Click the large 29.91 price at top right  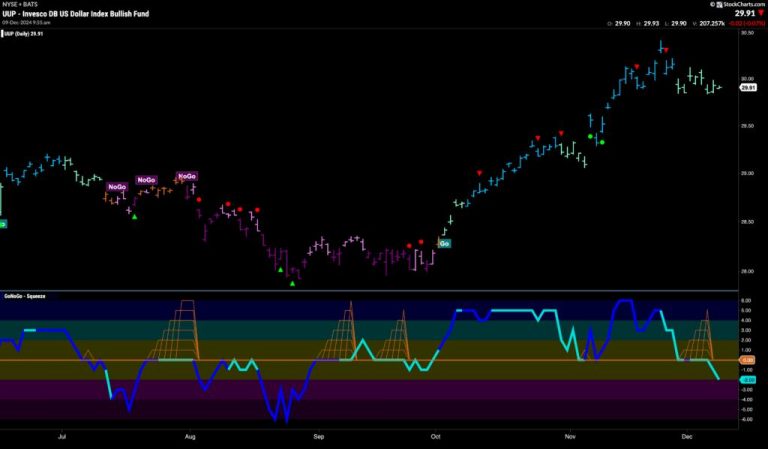coord(744,13)
